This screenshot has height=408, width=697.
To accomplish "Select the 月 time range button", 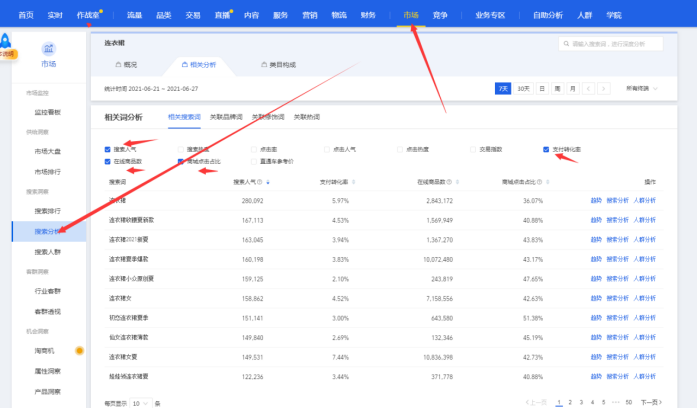I will click(573, 88).
